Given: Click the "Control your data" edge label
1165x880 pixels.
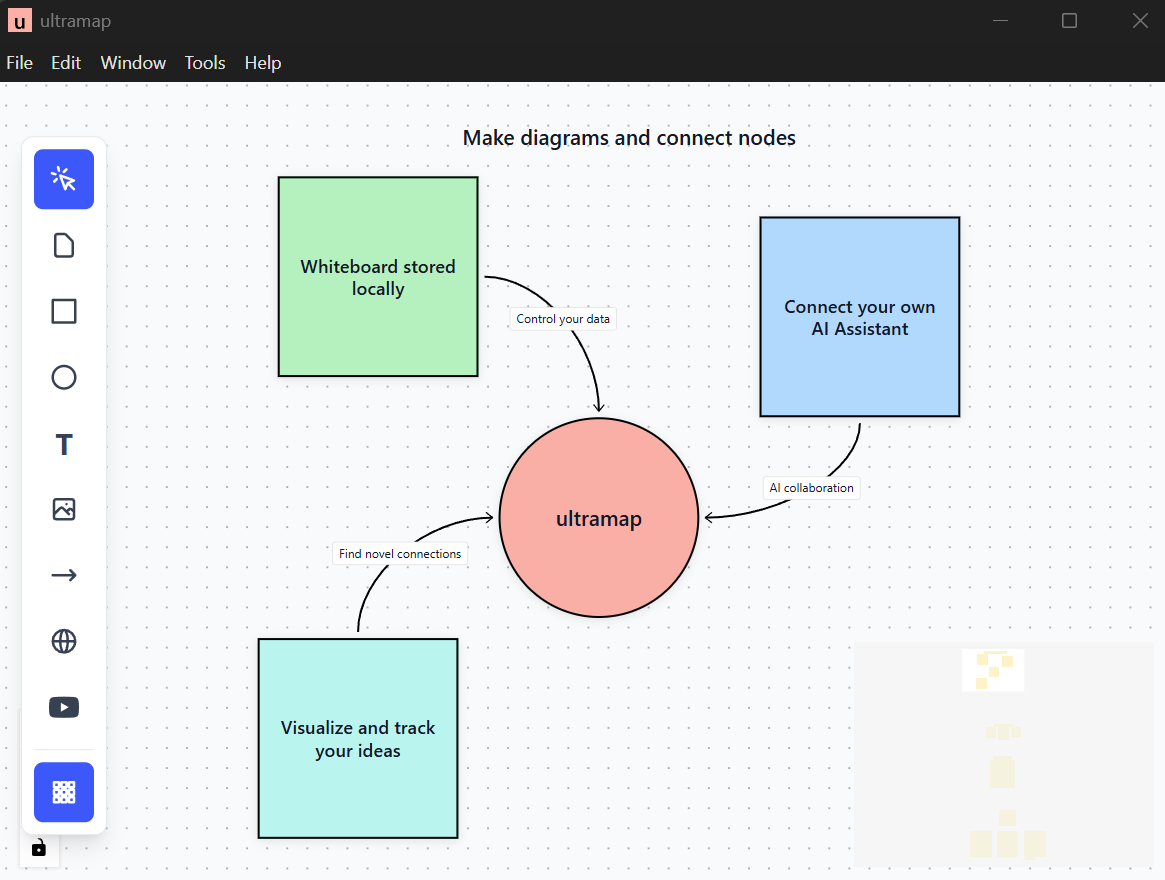Looking at the screenshot, I should click(x=563, y=319).
